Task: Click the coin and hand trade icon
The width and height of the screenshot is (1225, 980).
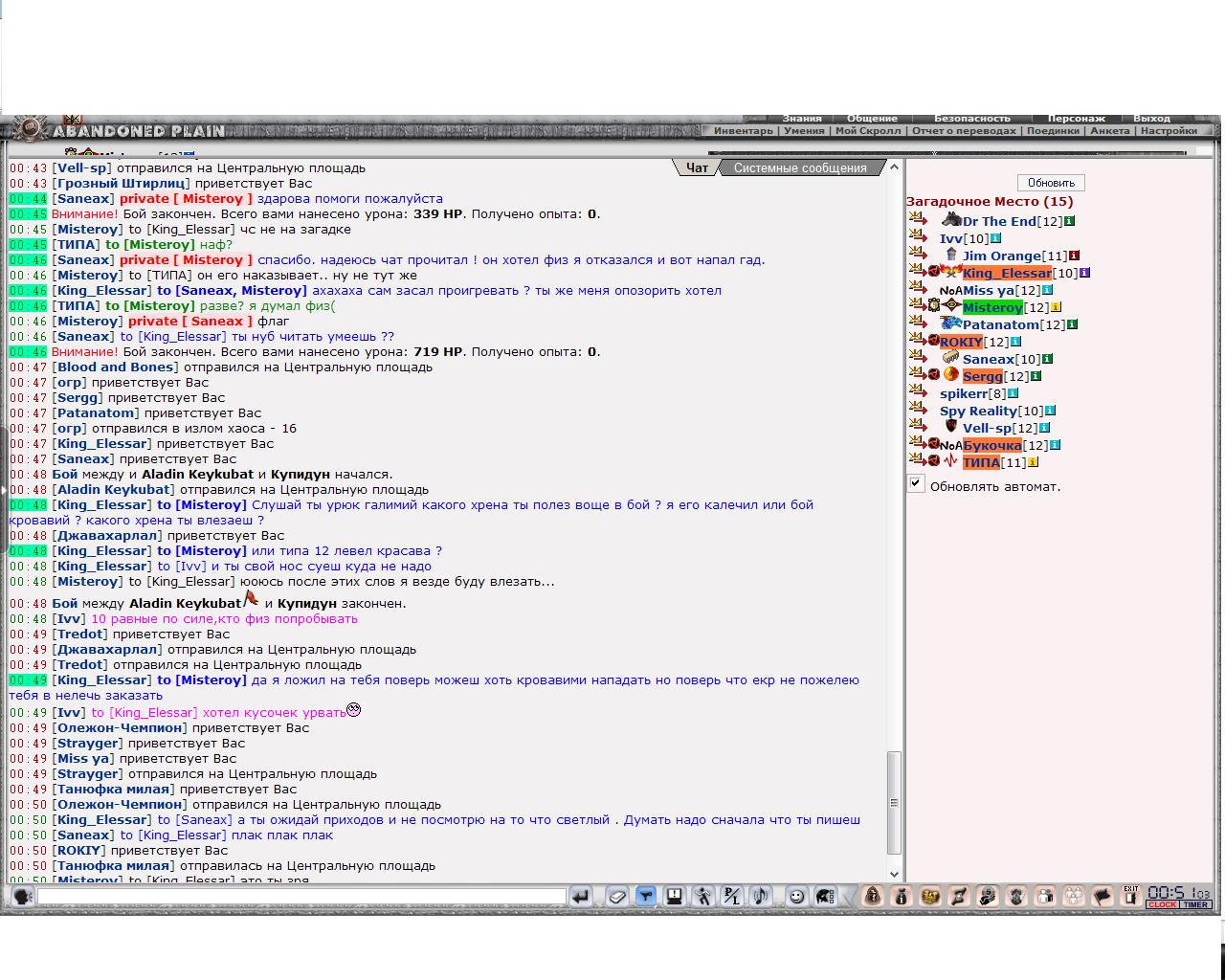Action: coord(987,896)
